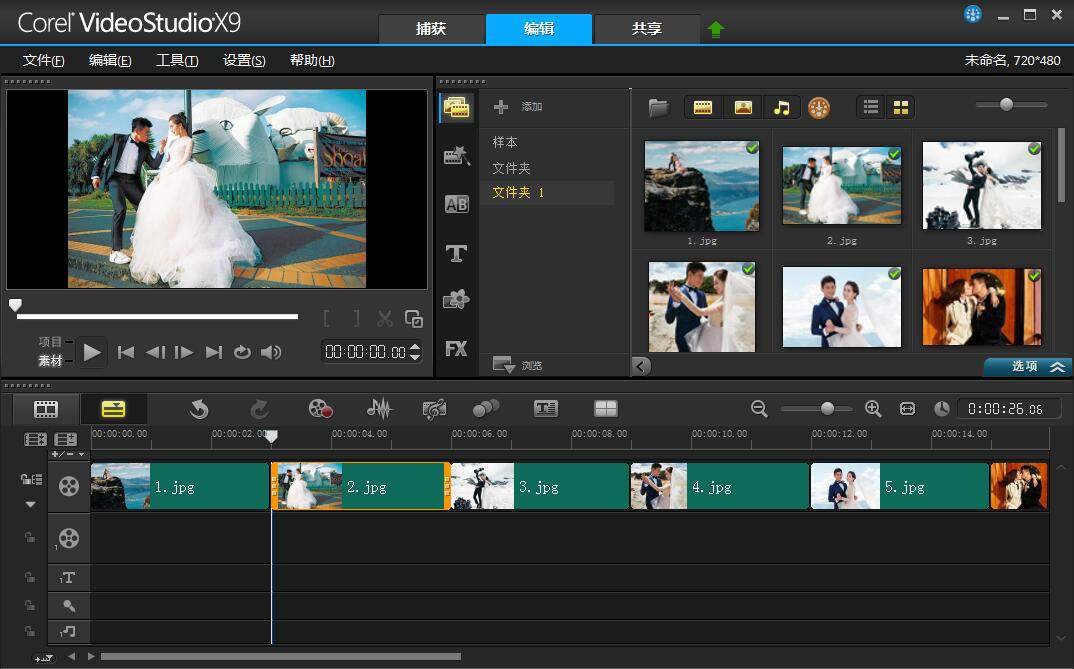The height and width of the screenshot is (669, 1074).
Task: Collapse library folder list with left arrow
Action: (x=641, y=366)
